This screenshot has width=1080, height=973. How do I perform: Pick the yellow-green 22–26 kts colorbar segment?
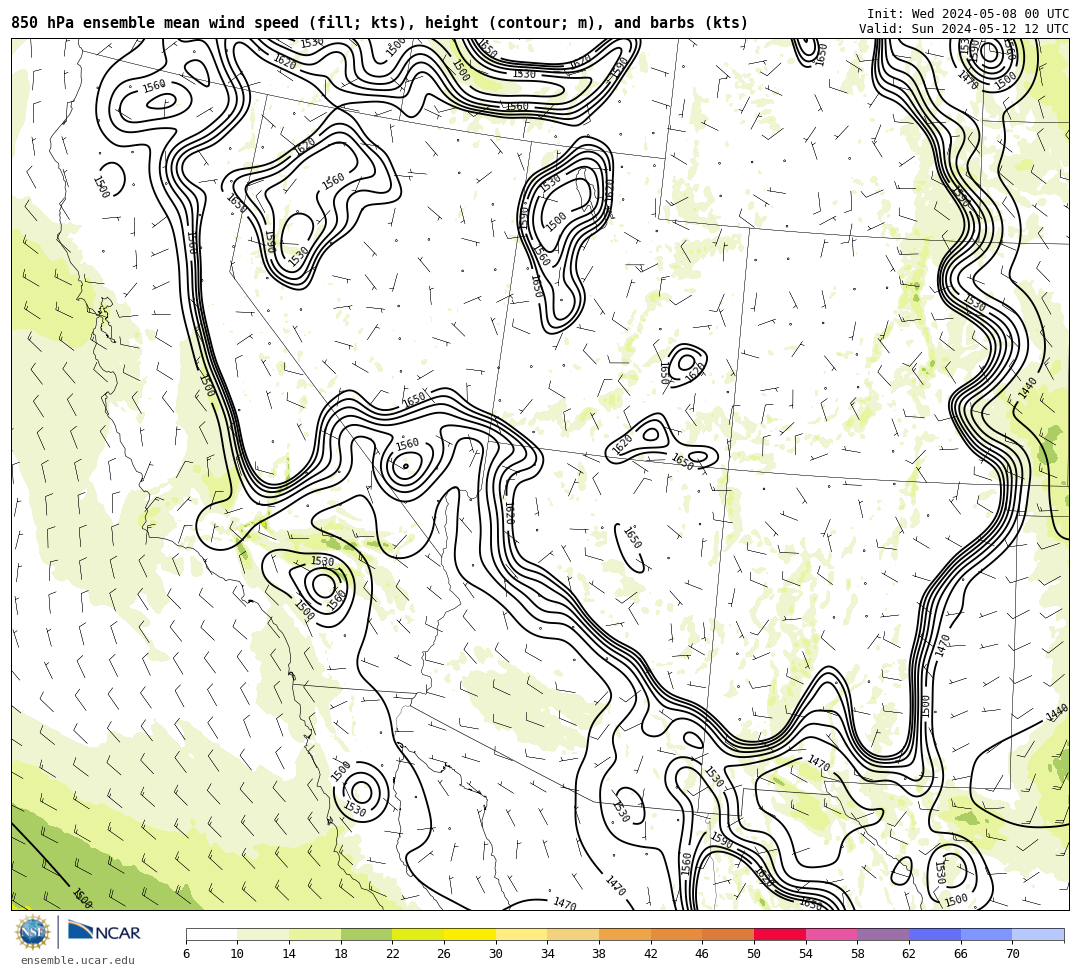[418, 934]
